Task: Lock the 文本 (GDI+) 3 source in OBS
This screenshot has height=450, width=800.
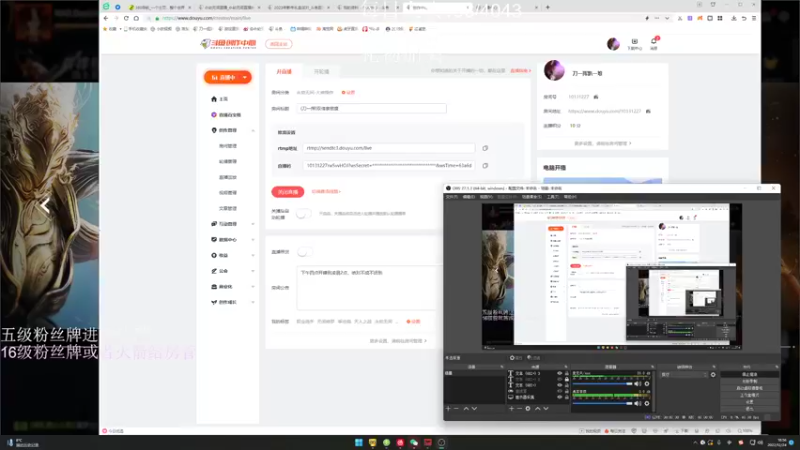Action: 566,373
